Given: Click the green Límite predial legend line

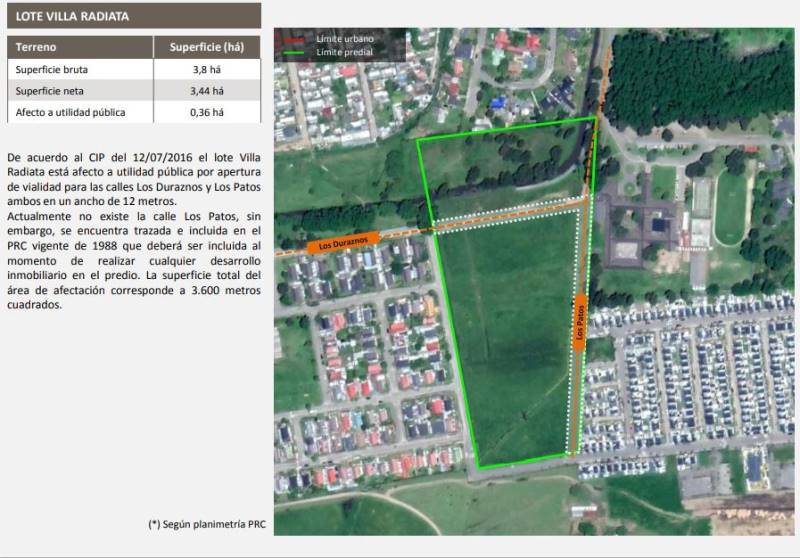Looking at the screenshot, I should [x=293, y=53].
